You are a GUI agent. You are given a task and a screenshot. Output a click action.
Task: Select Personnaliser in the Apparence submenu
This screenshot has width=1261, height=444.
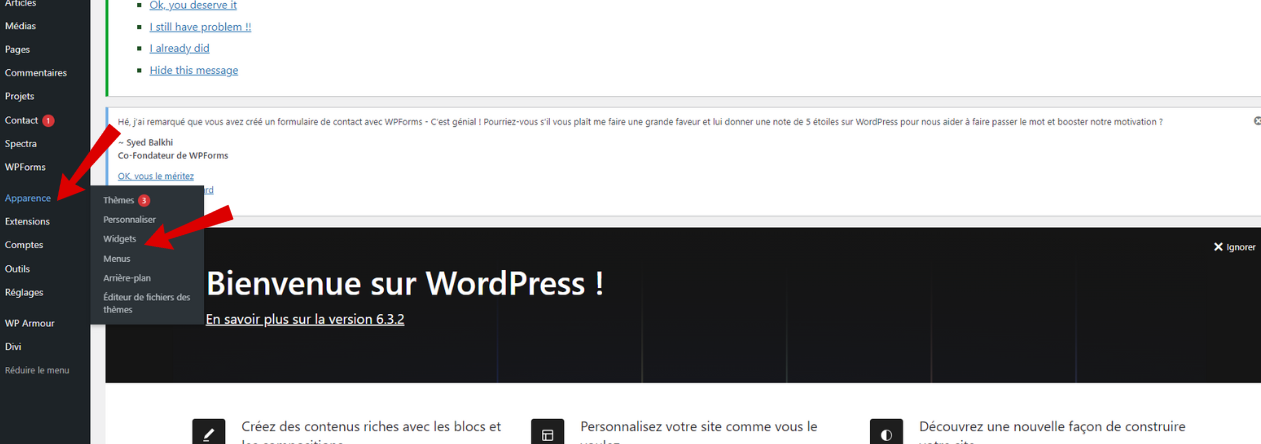(x=130, y=219)
